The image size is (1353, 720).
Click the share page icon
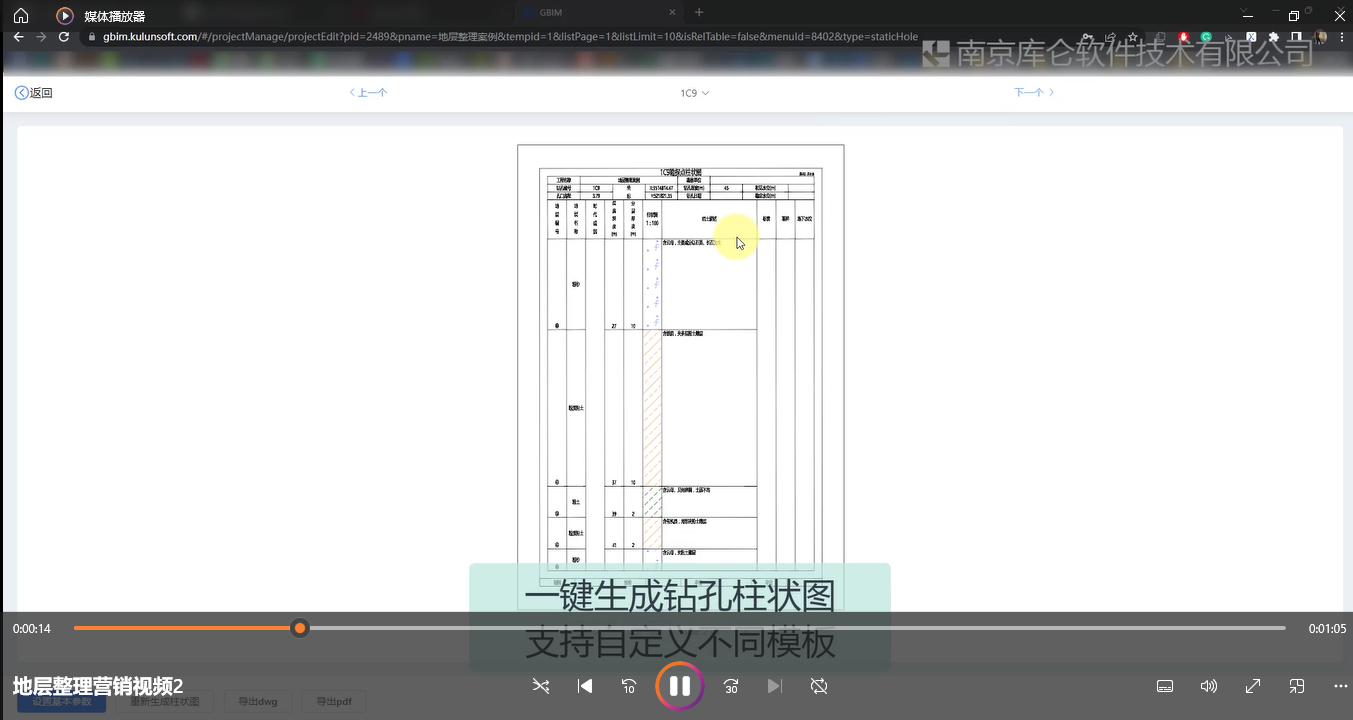click(1110, 37)
